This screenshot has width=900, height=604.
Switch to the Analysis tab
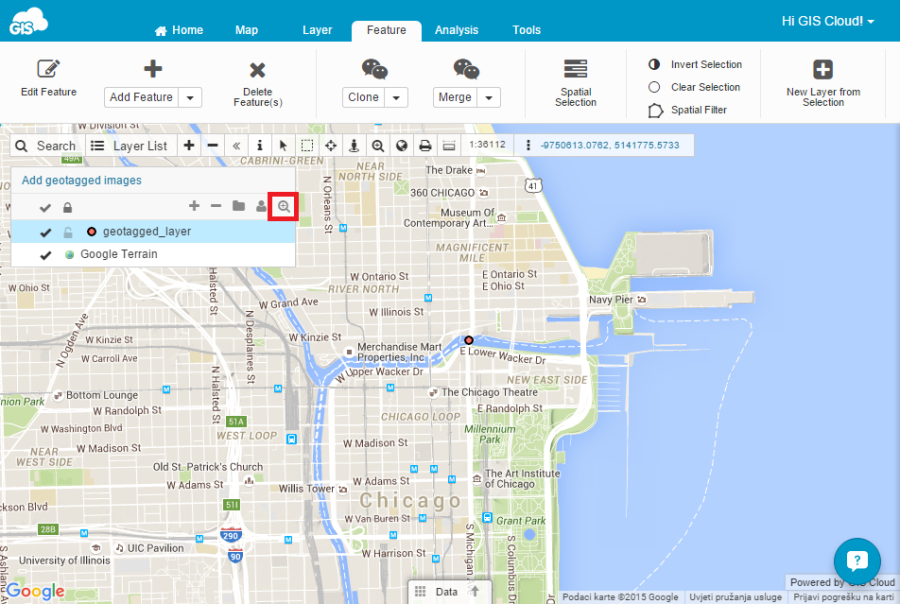point(456,30)
